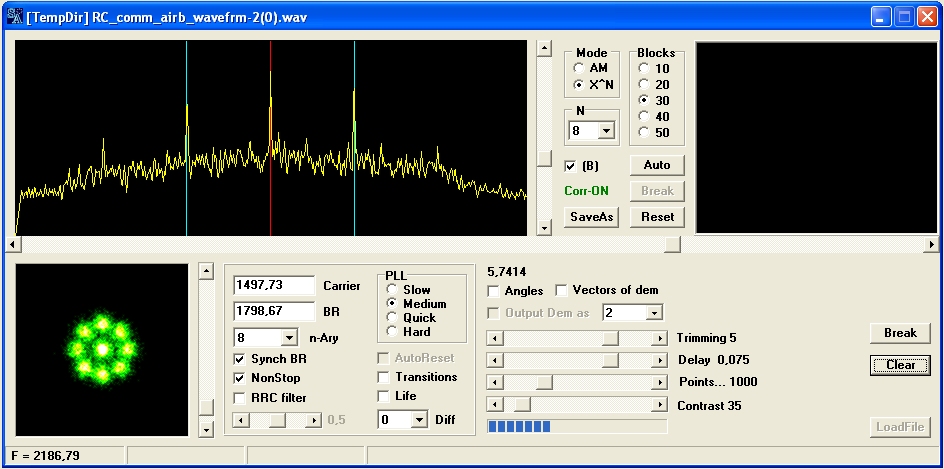The height and width of the screenshot is (469, 944).
Task: Check the Vectors of dem option
Action: [x=561, y=291]
